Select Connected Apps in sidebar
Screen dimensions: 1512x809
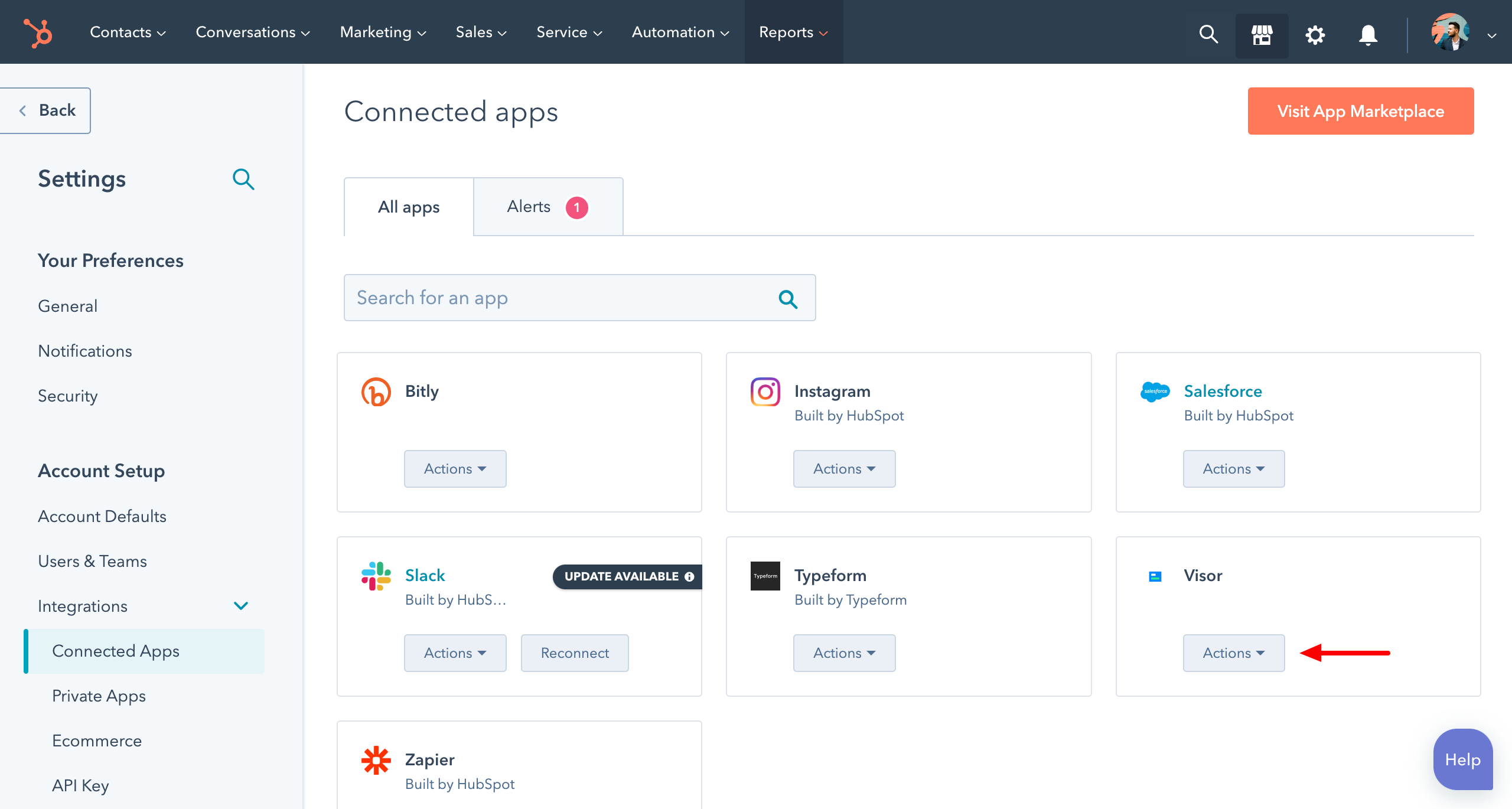click(144, 651)
